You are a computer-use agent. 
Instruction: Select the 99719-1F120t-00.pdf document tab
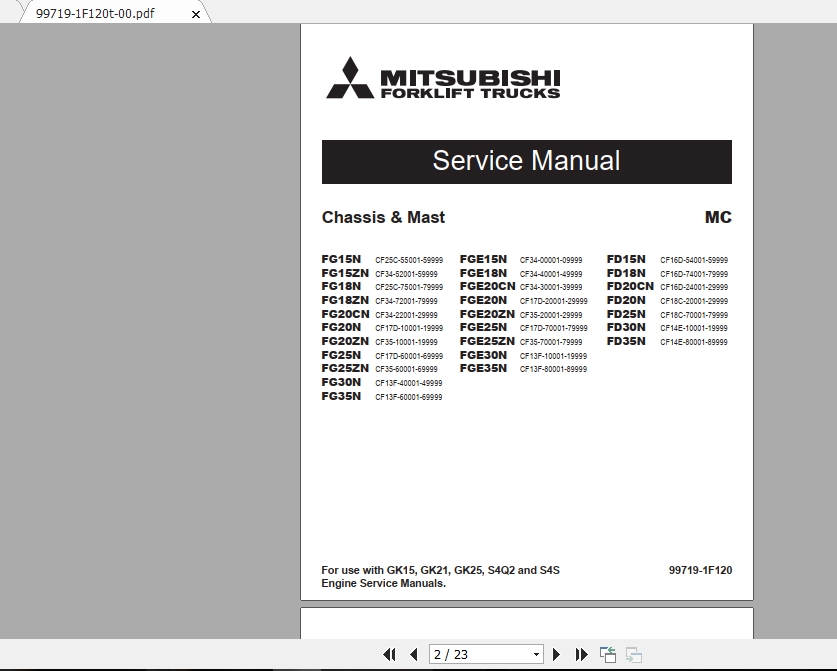click(x=95, y=14)
